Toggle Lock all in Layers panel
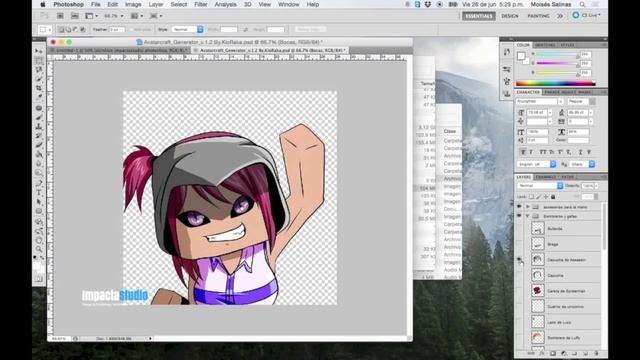Viewport: 640px width, 360px height. pyautogui.click(x=553, y=197)
